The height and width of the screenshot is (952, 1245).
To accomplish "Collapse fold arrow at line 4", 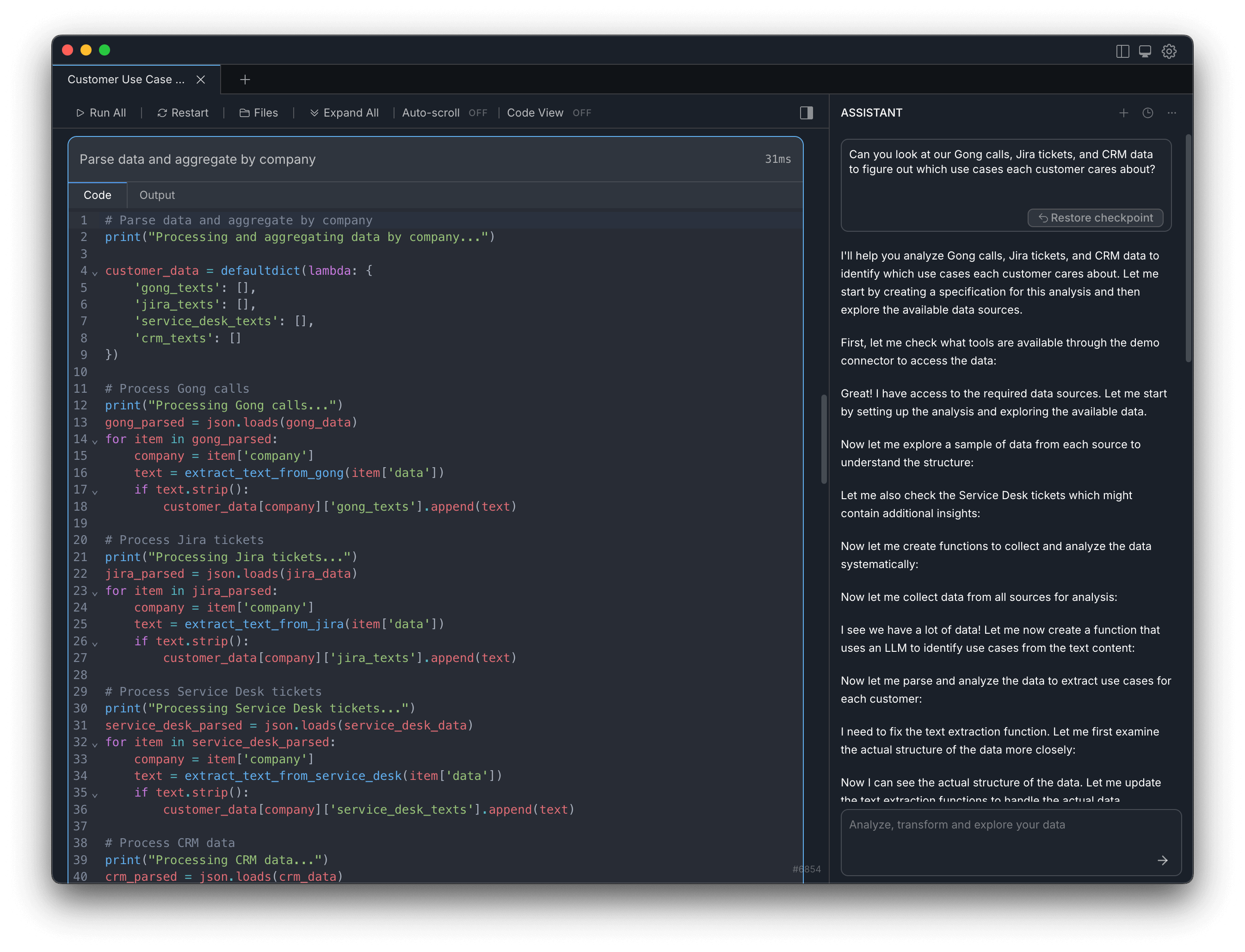I will click(x=95, y=273).
